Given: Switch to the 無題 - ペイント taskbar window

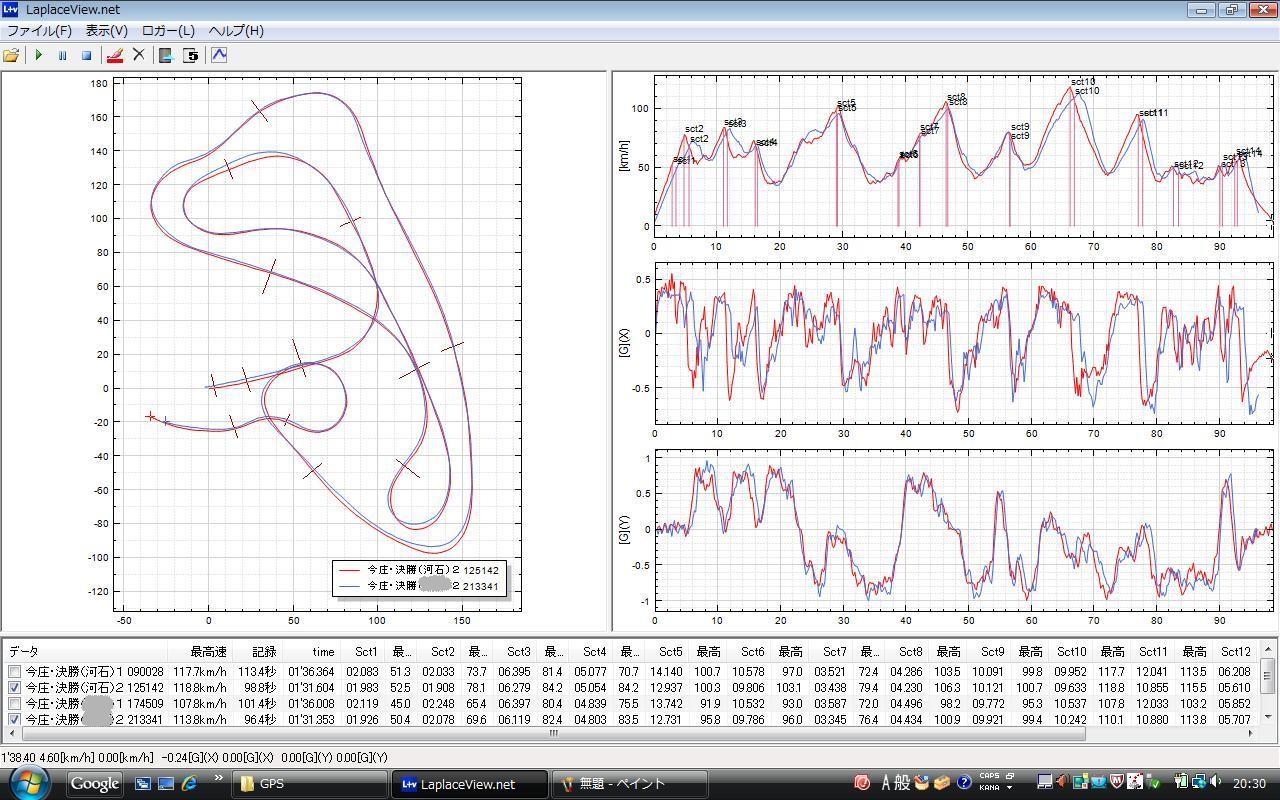Looking at the screenshot, I should (630, 784).
